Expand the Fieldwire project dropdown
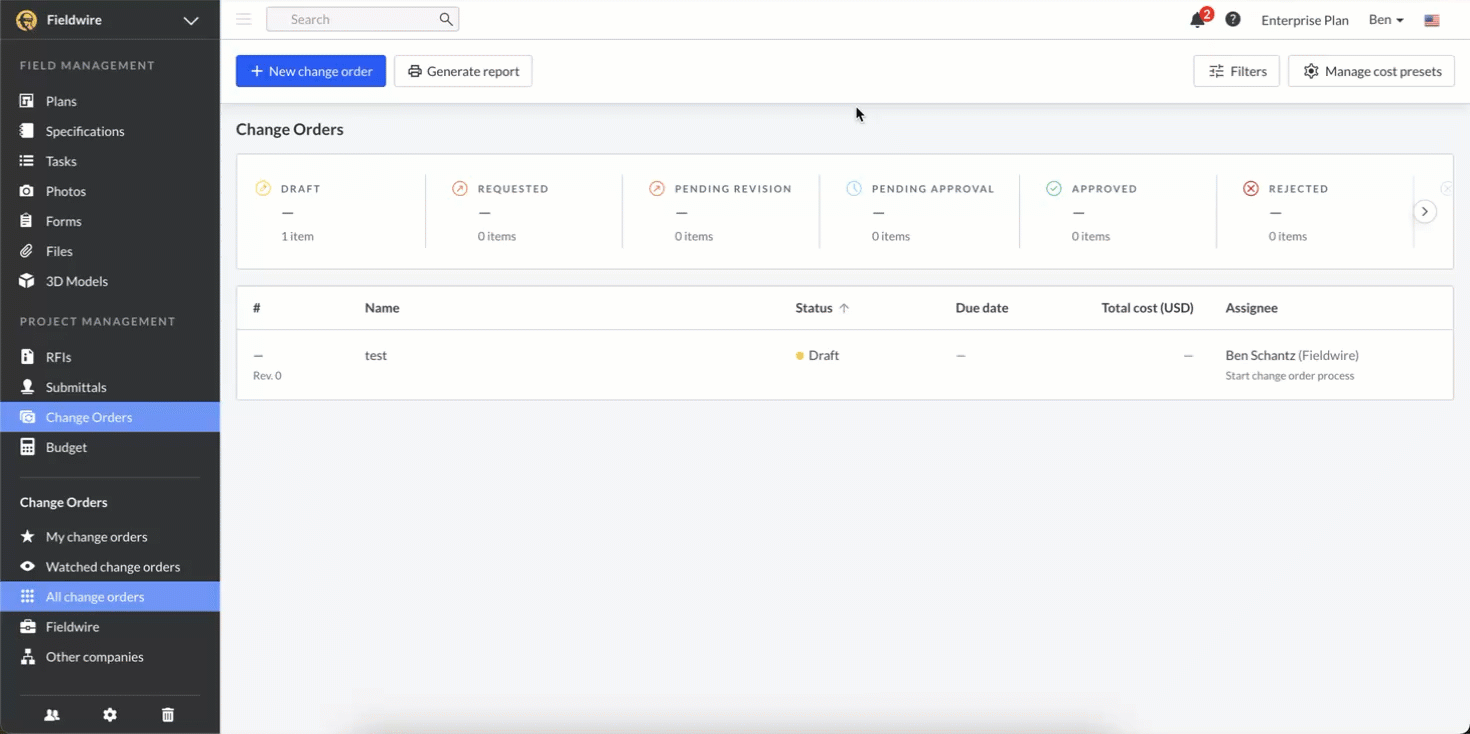Image resolution: width=1470 pixels, height=734 pixels. tap(191, 20)
